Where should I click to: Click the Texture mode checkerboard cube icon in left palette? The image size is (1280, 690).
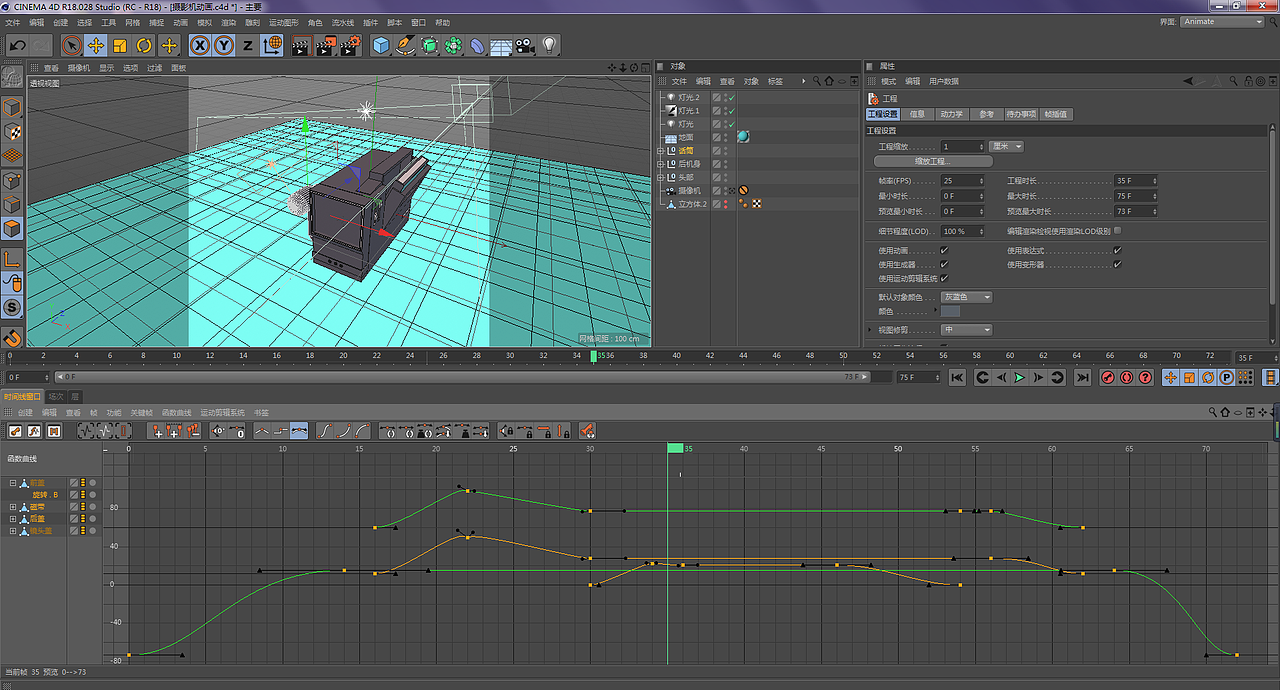12,131
